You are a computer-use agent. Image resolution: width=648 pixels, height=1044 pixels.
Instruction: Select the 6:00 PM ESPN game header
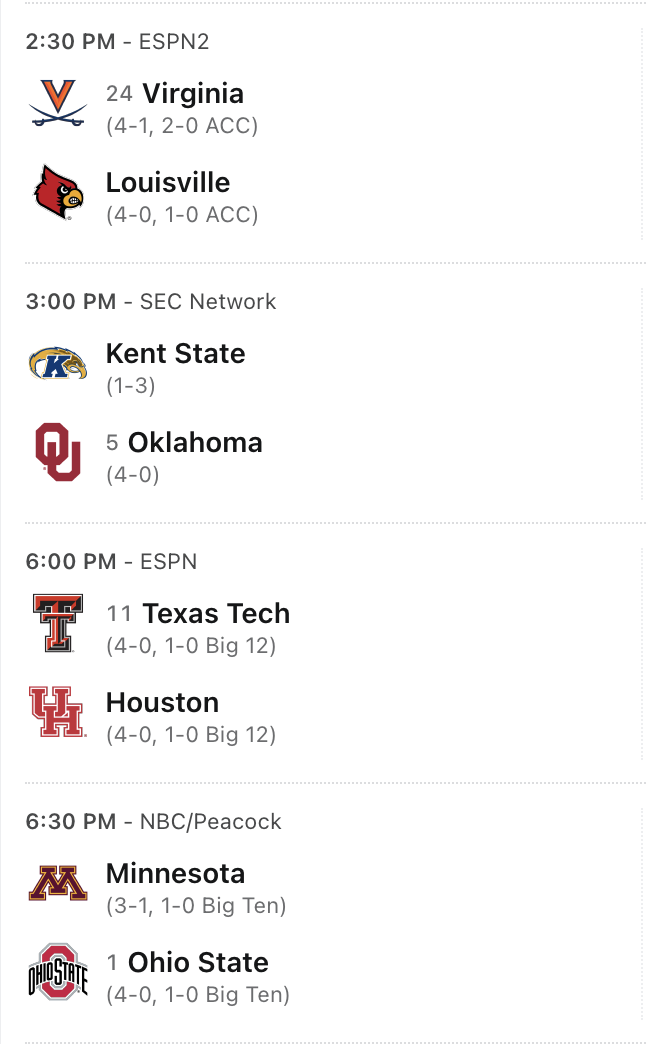tap(111, 562)
